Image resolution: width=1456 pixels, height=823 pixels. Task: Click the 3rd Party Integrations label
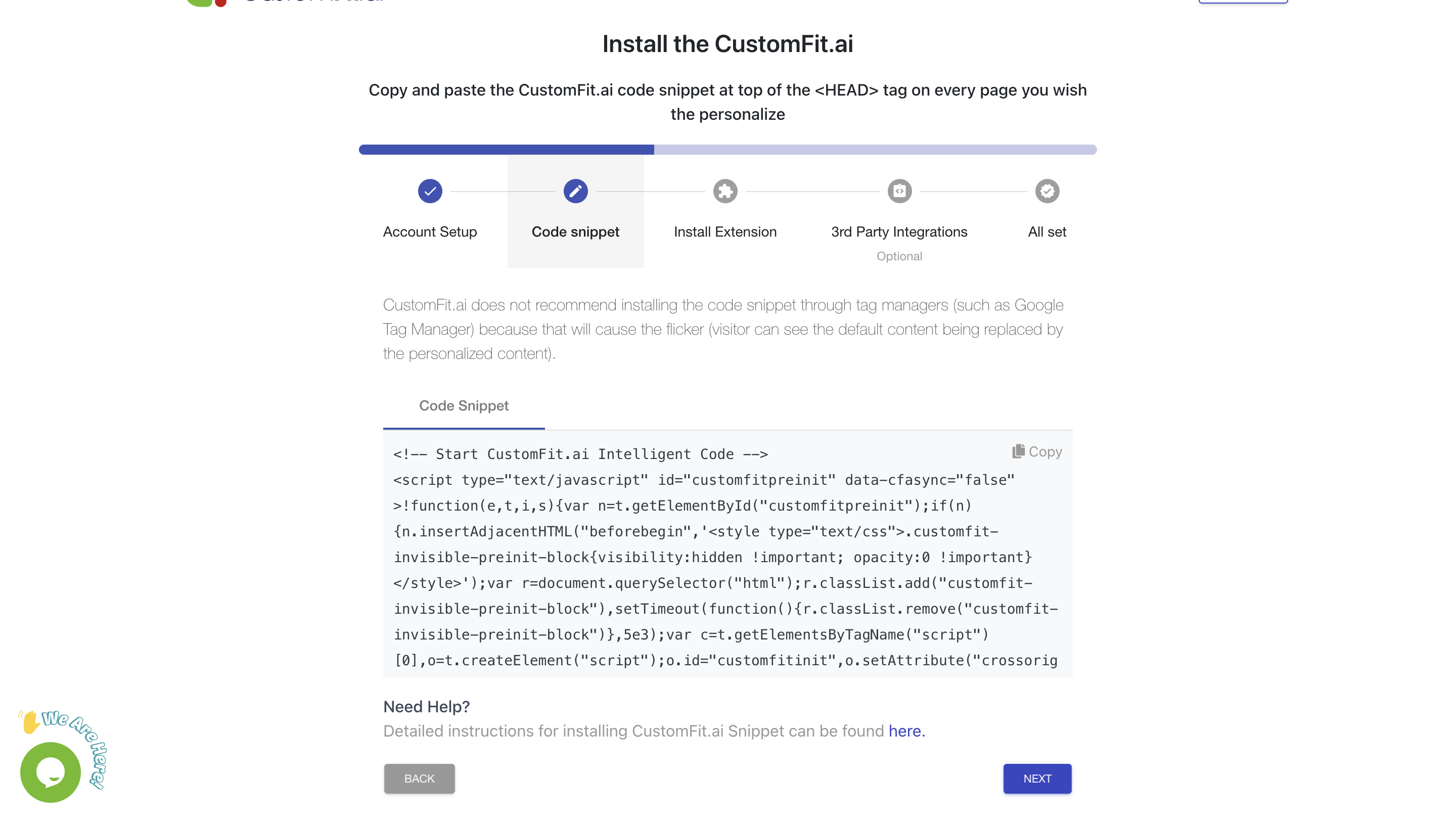[899, 232]
